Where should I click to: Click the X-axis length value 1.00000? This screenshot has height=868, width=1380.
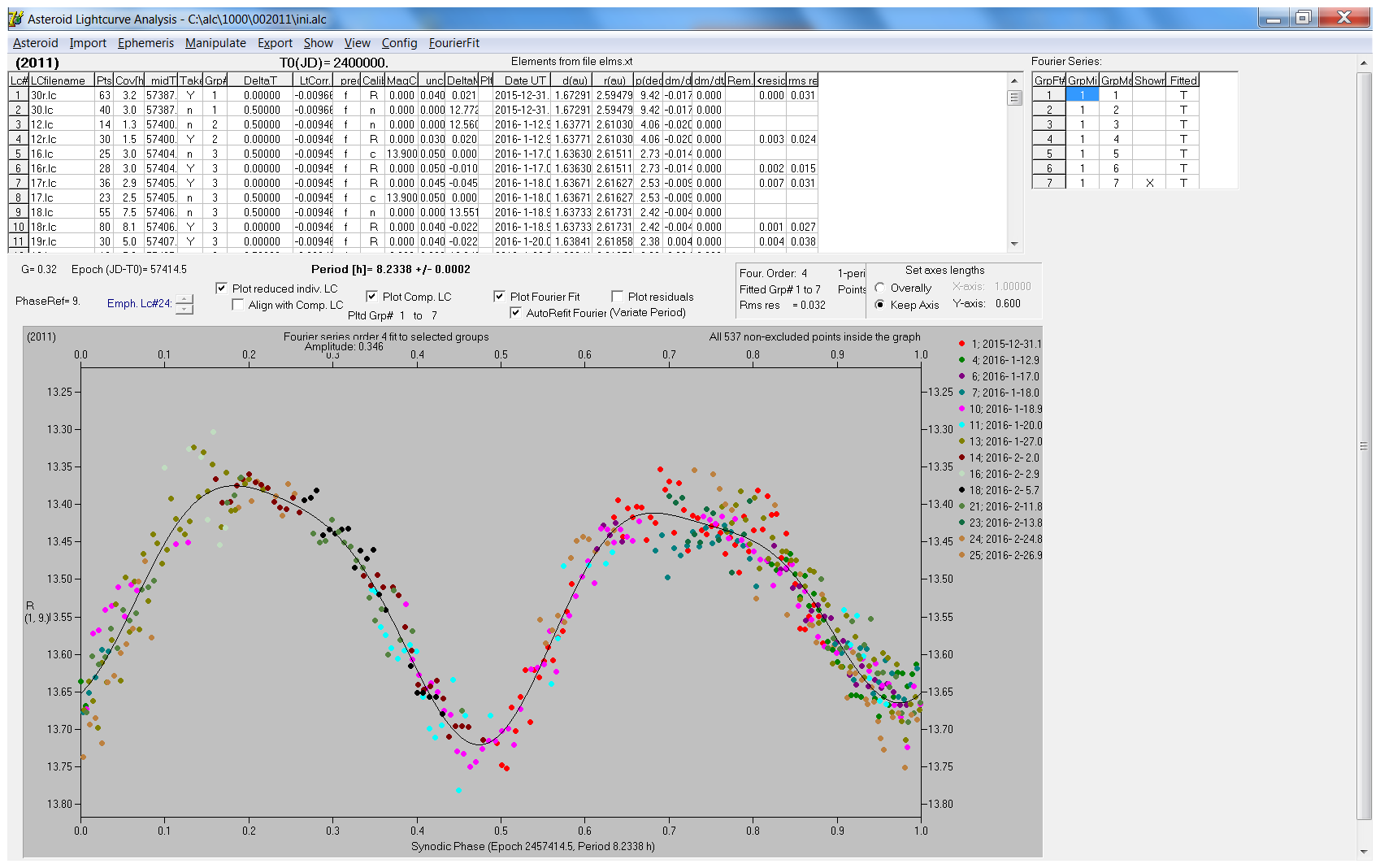[1013, 286]
